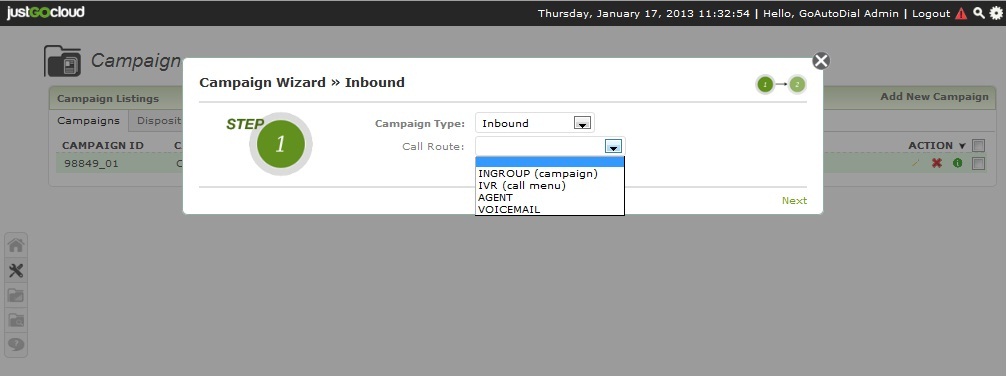View info for campaign 98849_01
Screen dimensions: 1006x376
(958, 164)
